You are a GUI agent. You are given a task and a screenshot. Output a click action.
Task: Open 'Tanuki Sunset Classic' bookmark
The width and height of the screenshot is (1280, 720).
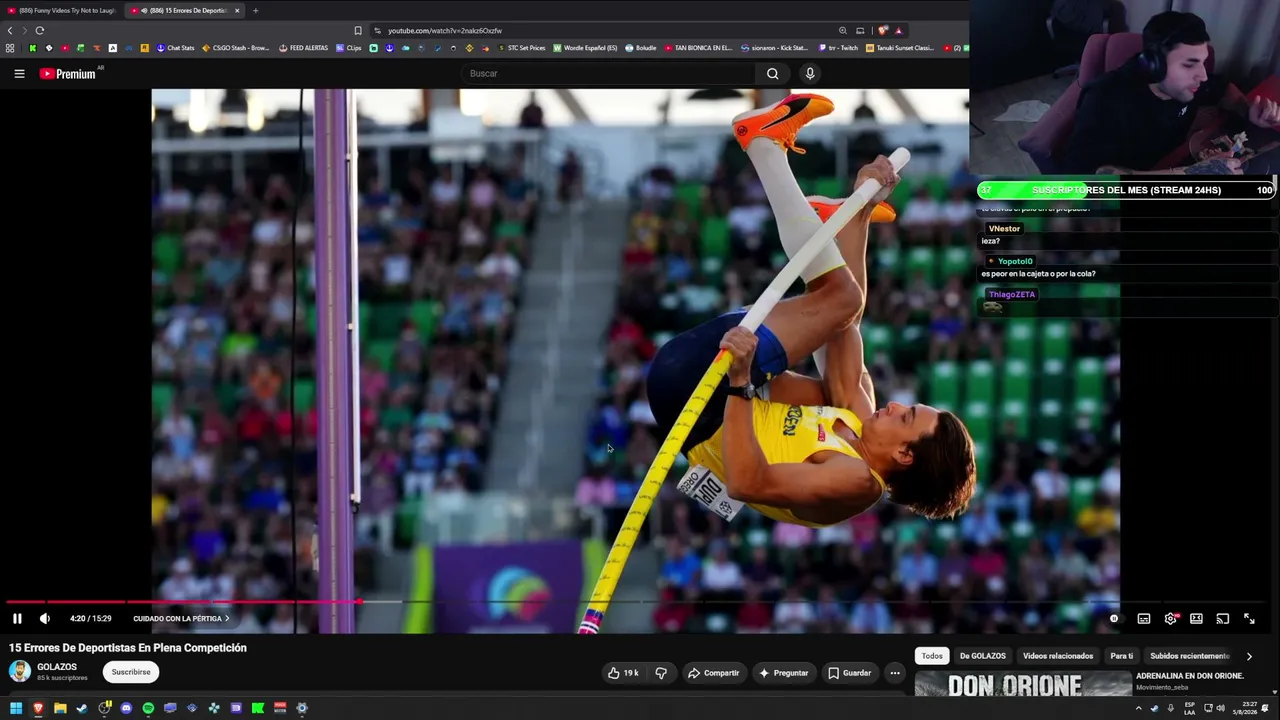(x=900, y=48)
